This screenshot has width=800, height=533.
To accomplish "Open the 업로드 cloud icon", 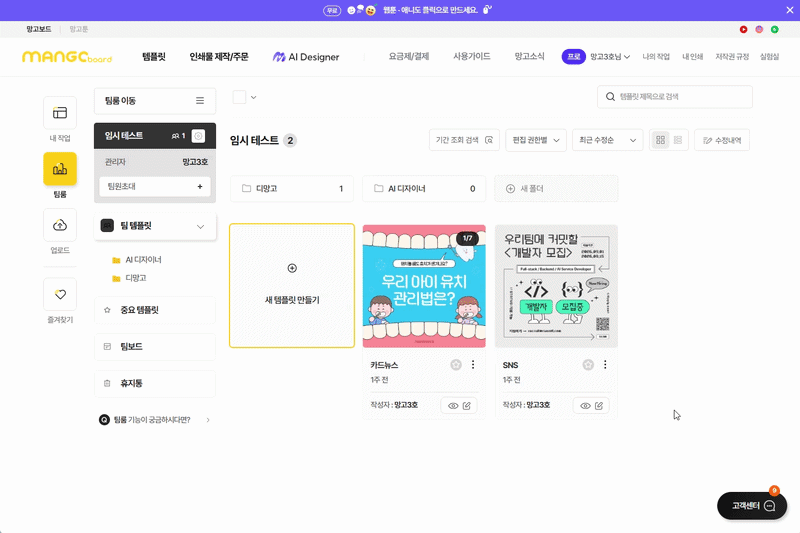I will click(x=60, y=225).
